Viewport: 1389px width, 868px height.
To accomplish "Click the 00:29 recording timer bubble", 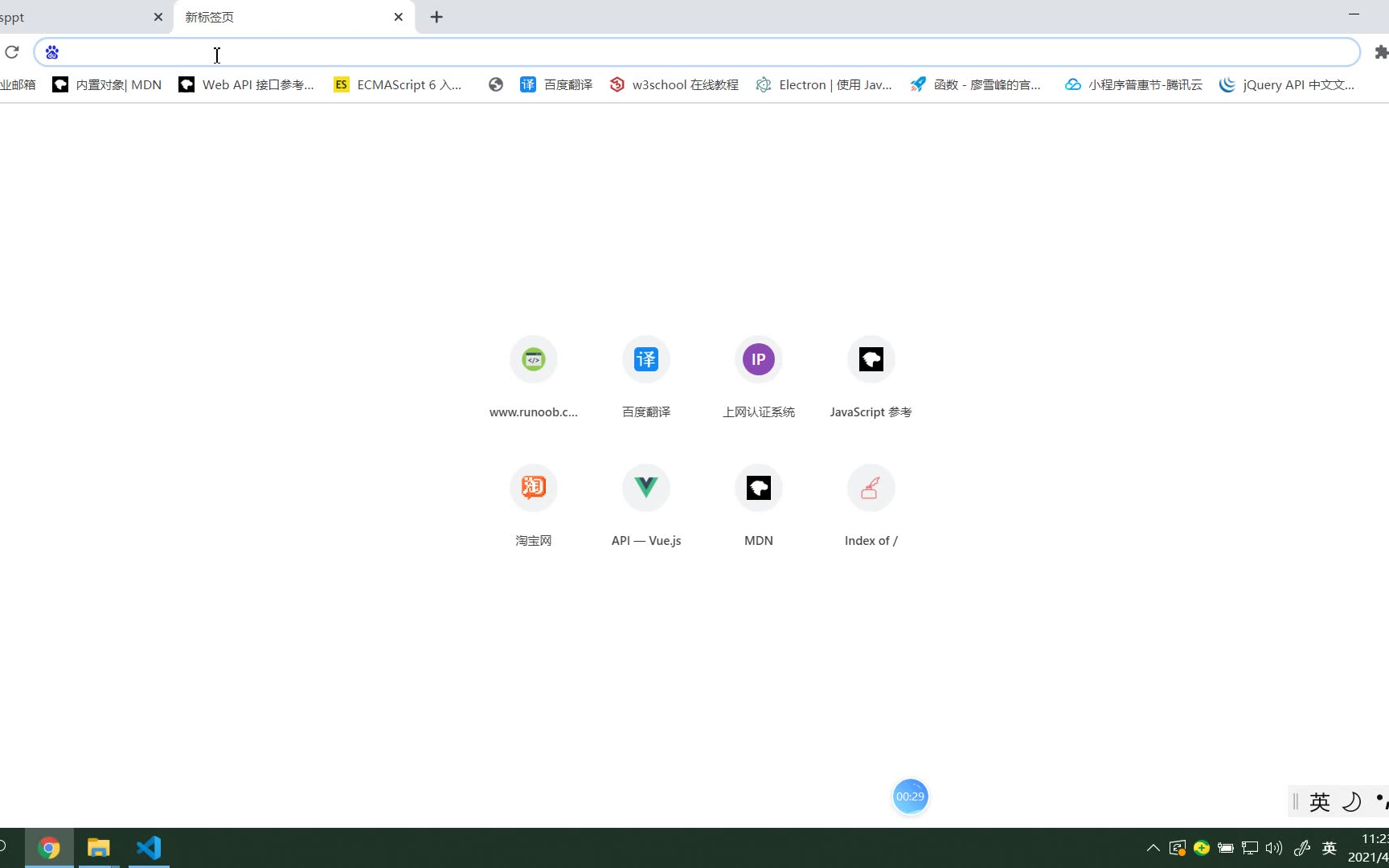I will click(x=910, y=796).
